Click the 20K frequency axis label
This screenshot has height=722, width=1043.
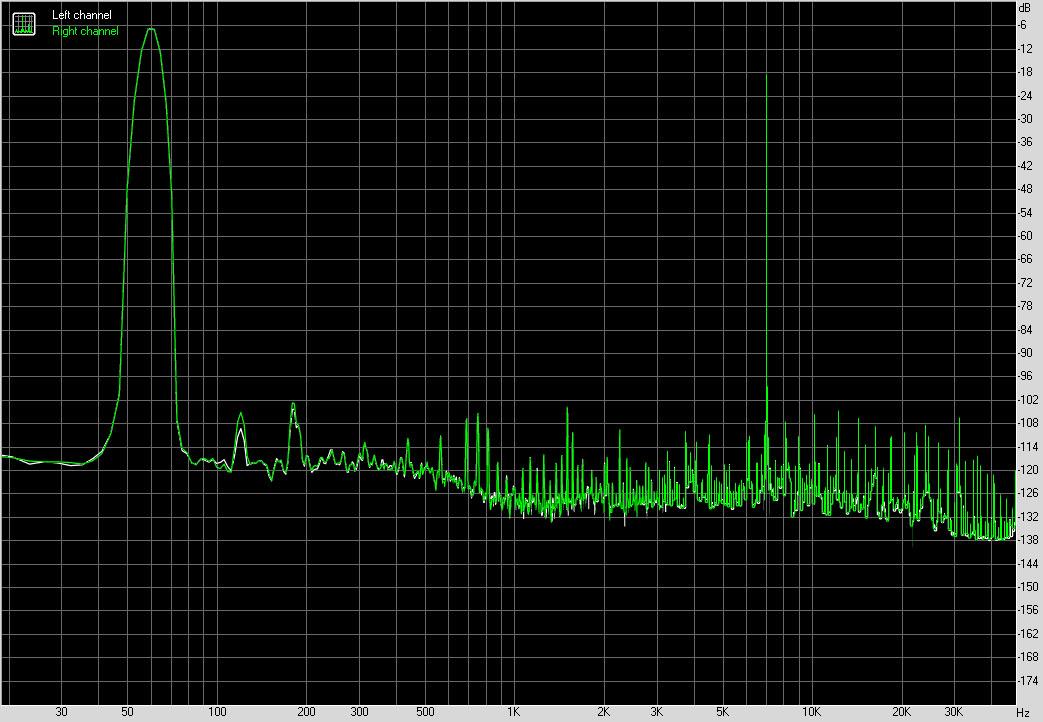[901, 712]
